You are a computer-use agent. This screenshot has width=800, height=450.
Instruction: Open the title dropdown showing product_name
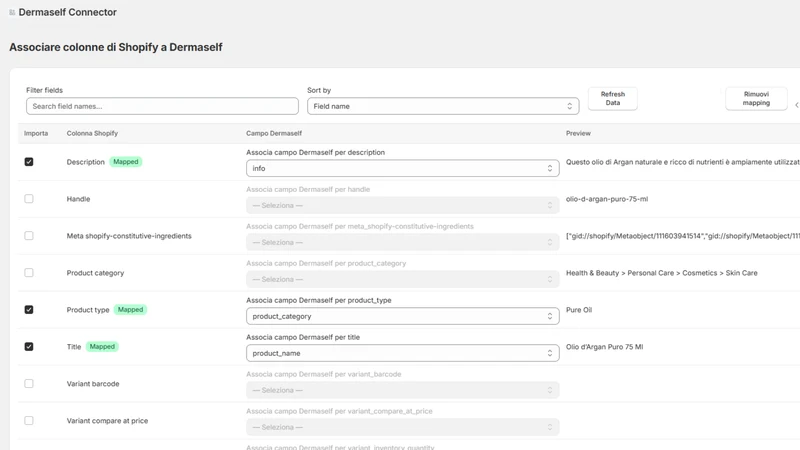403,353
